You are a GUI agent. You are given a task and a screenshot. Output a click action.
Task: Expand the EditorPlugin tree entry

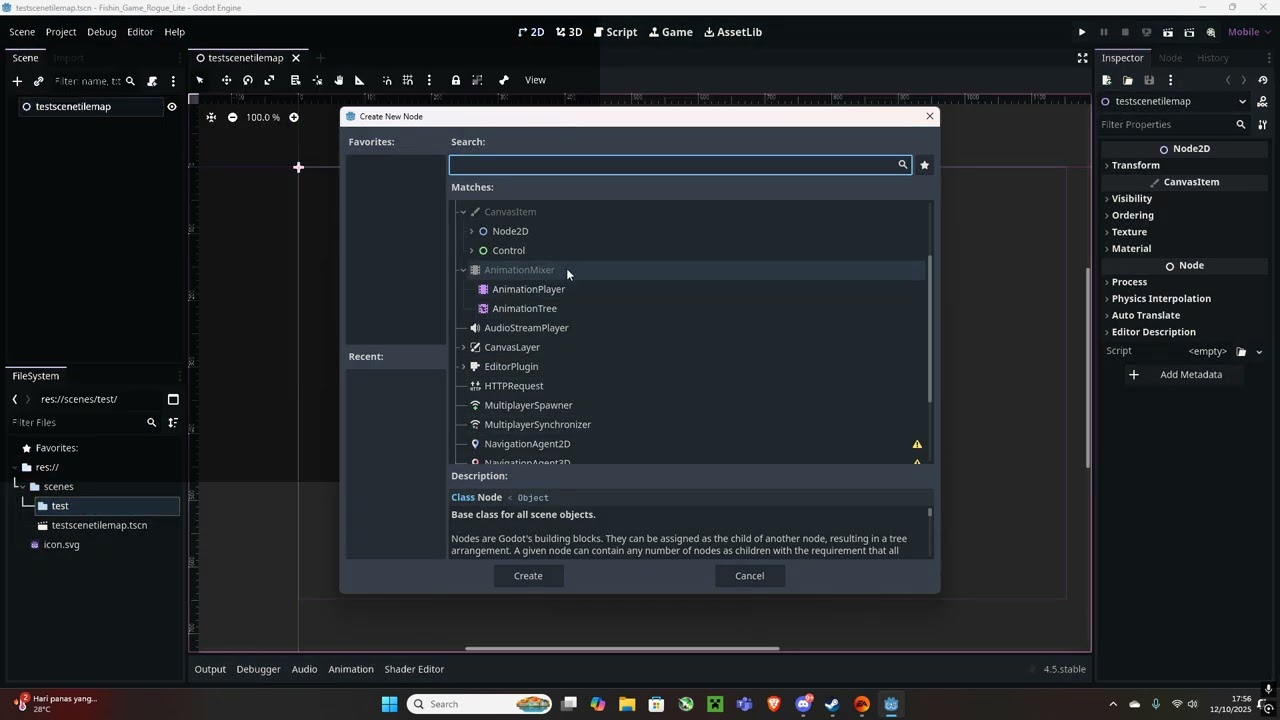(x=463, y=367)
